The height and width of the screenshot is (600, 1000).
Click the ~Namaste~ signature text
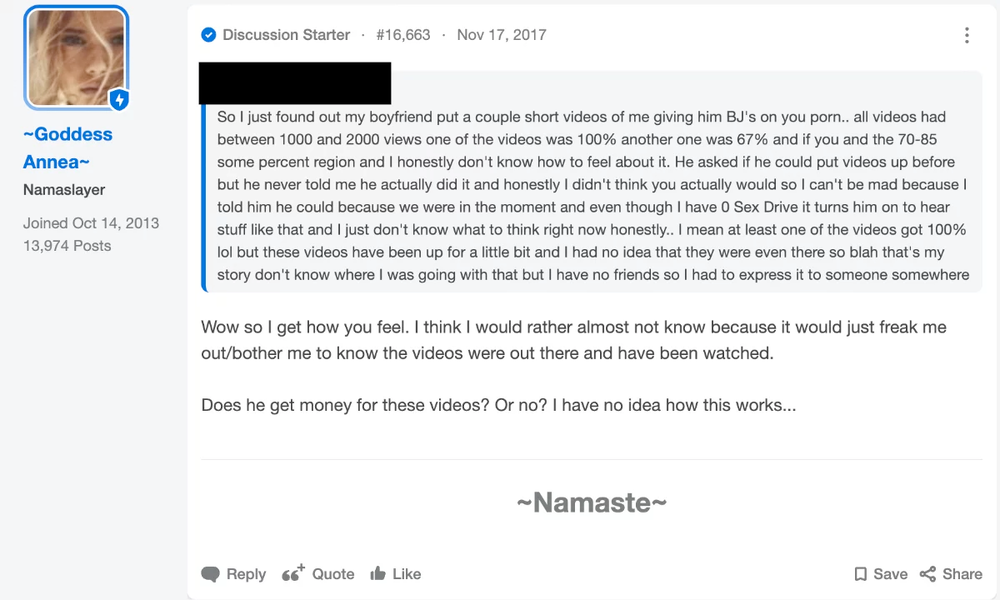(x=592, y=502)
